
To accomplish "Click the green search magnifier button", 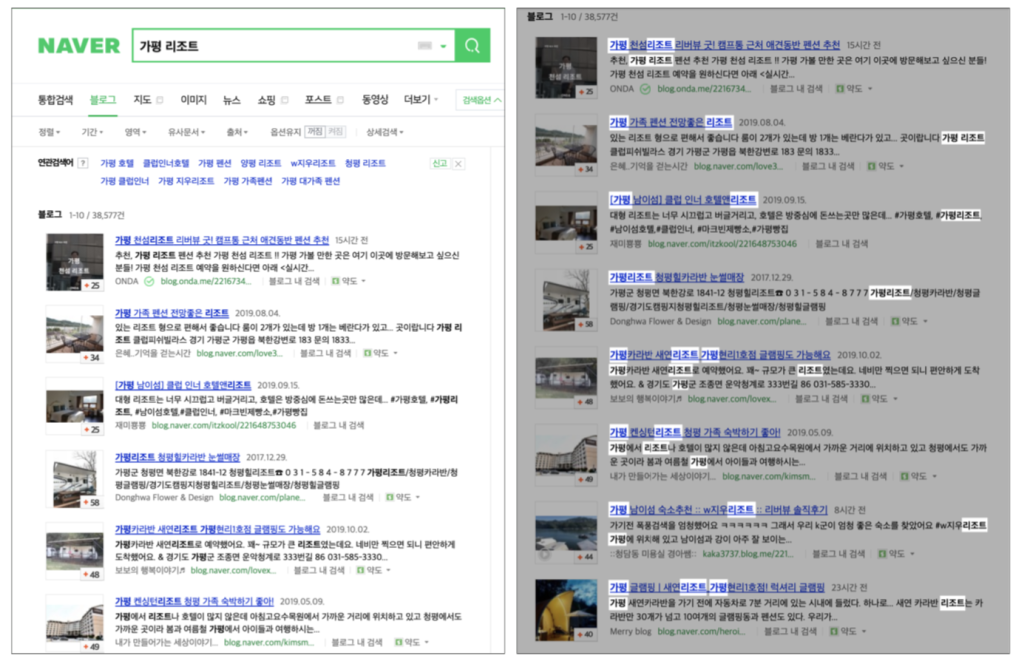I will pos(472,46).
